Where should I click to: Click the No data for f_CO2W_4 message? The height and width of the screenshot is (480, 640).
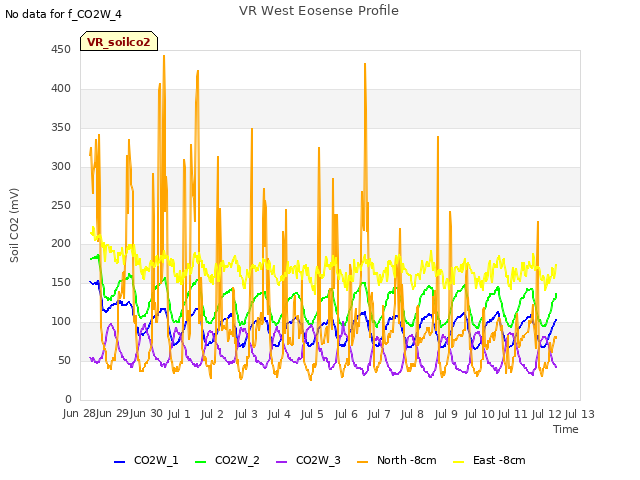63,14
